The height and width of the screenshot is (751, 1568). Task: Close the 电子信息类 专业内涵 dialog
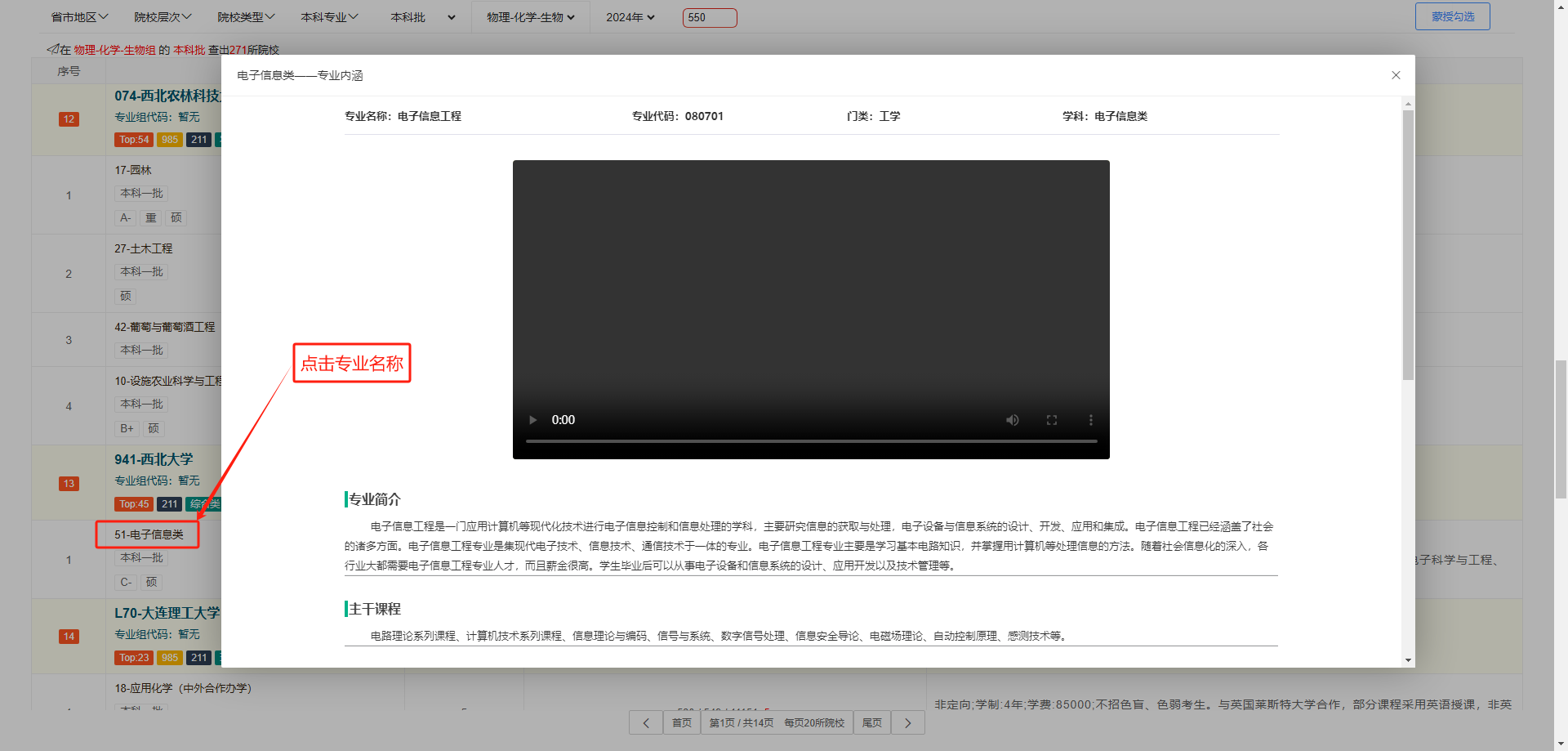coord(1396,75)
